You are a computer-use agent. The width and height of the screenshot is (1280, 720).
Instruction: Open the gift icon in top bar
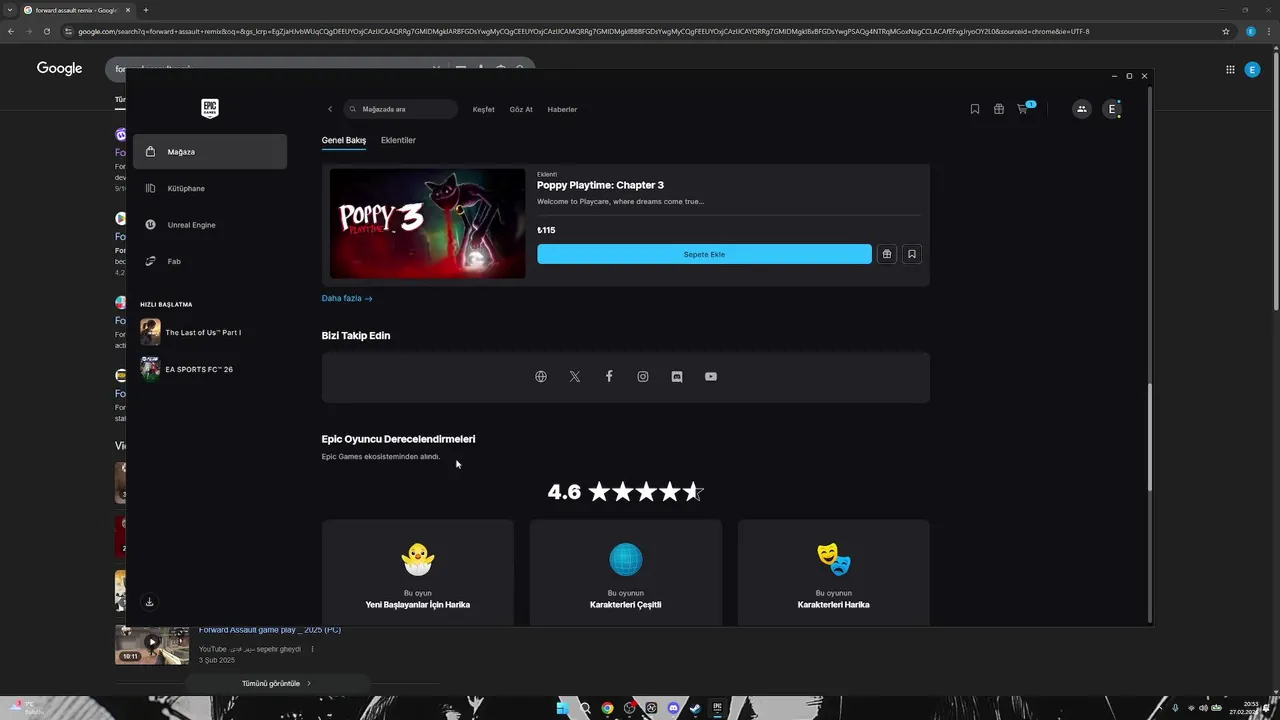[999, 109]
